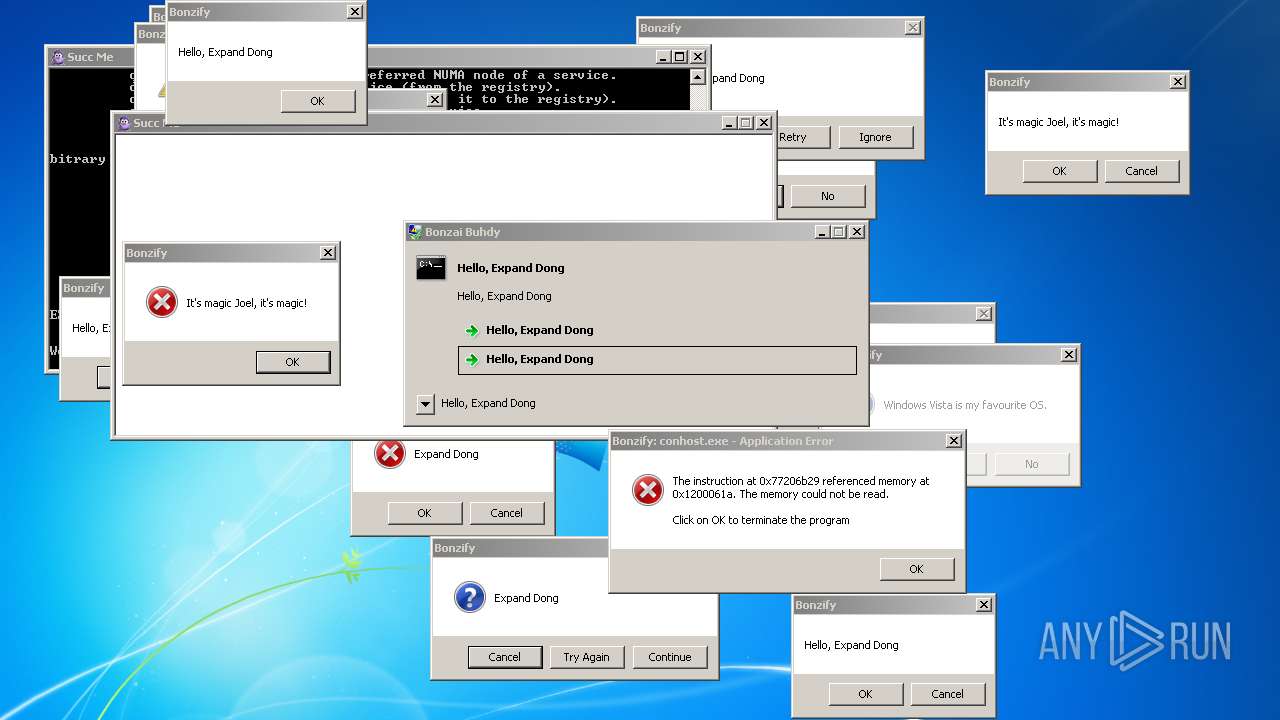Click OK in the error 'It's magic Joel' dialog

pyautogui.click(x=292, y=362)
